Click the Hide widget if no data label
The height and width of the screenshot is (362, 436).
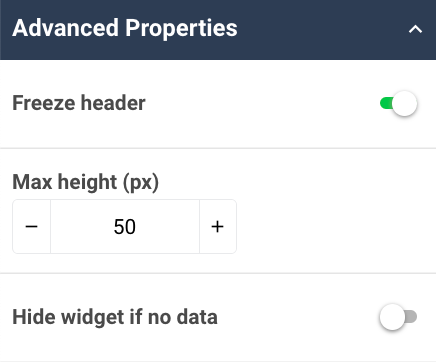pyautogui.click(x=115, y=317)
